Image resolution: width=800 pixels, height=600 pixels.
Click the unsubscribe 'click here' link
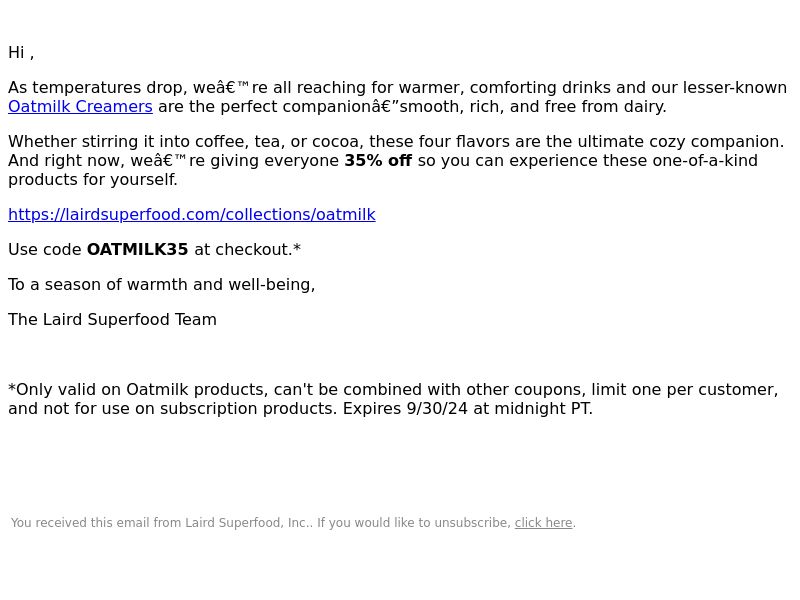point(543,523)
